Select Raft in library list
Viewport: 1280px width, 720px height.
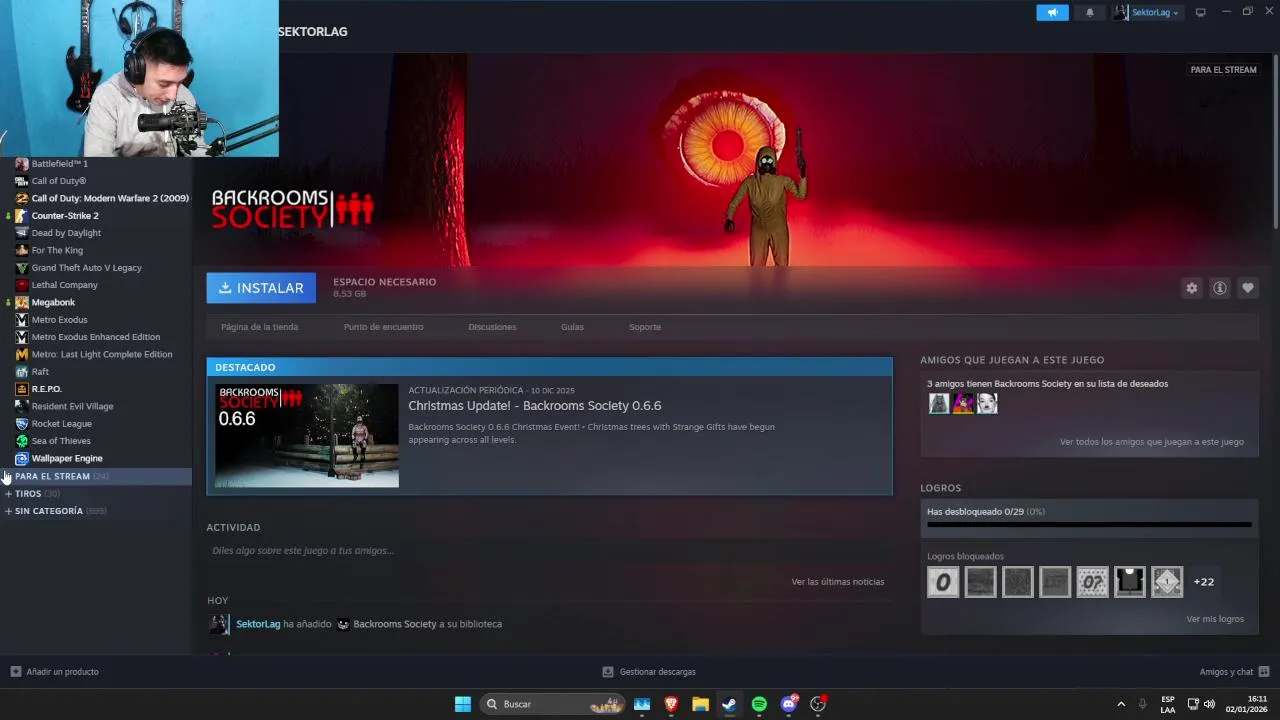40,372
